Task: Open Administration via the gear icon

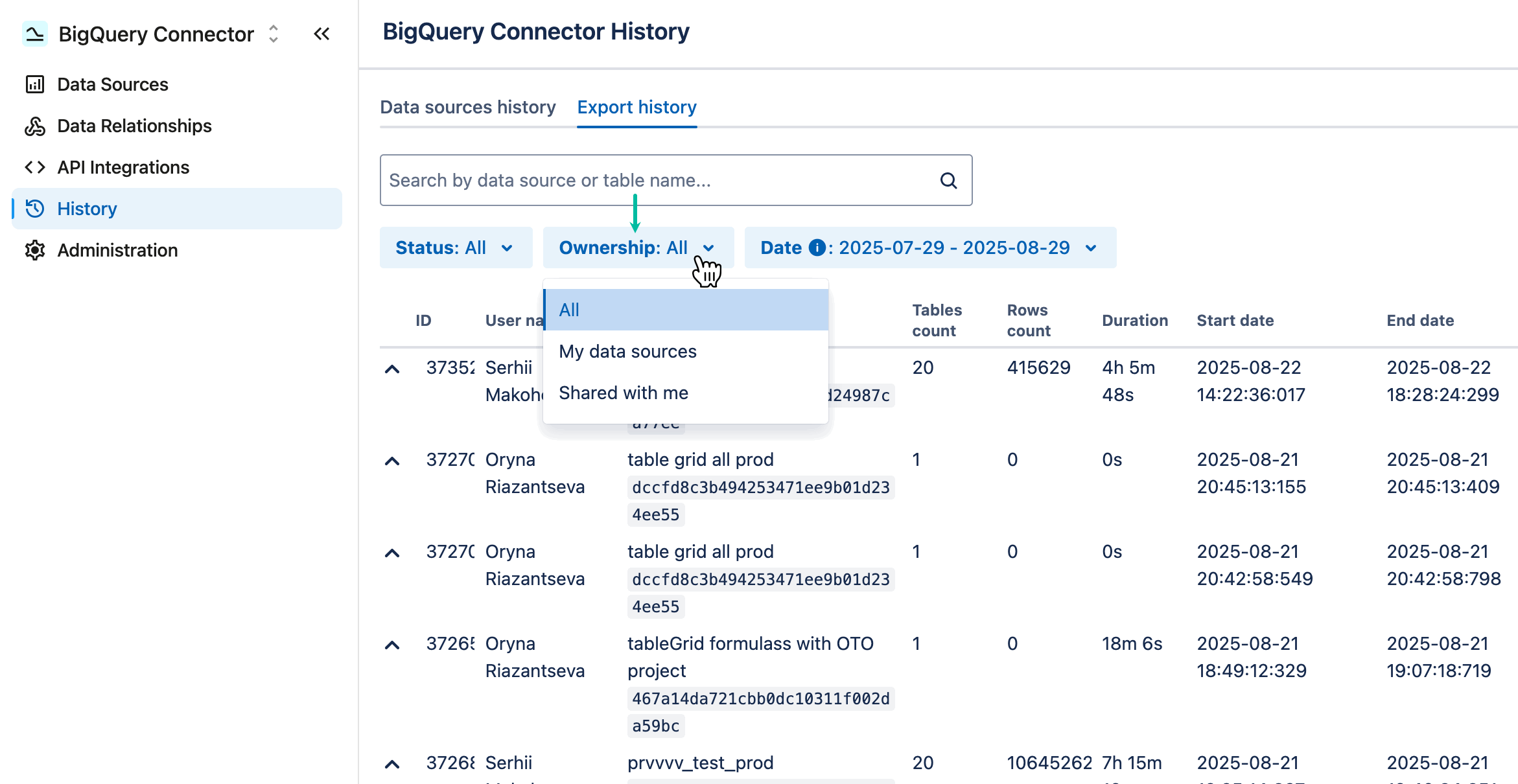Action: pyautogui.click(x=35, y=250)
